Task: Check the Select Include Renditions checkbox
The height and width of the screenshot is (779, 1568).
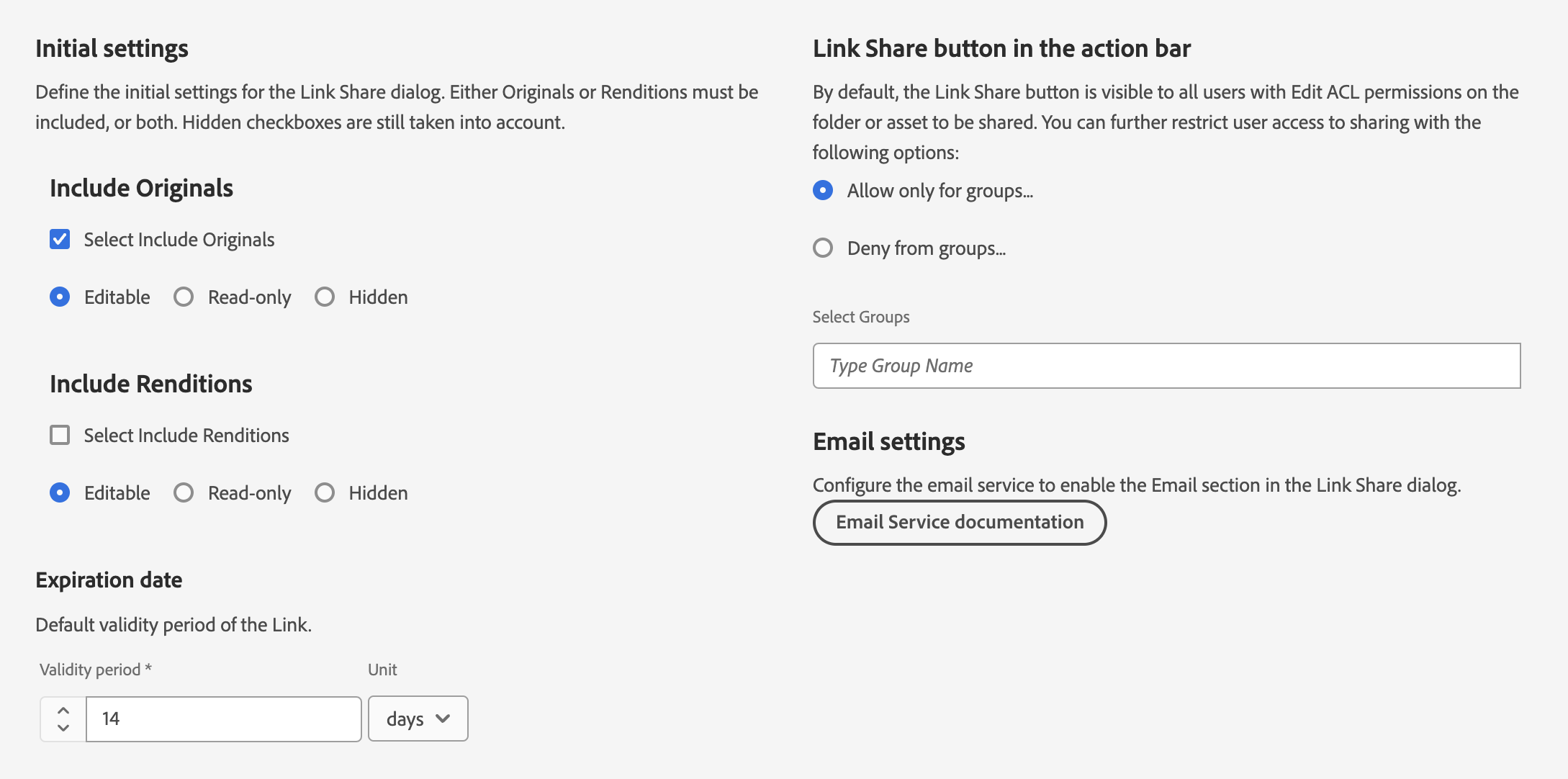Action: point(60,435)
